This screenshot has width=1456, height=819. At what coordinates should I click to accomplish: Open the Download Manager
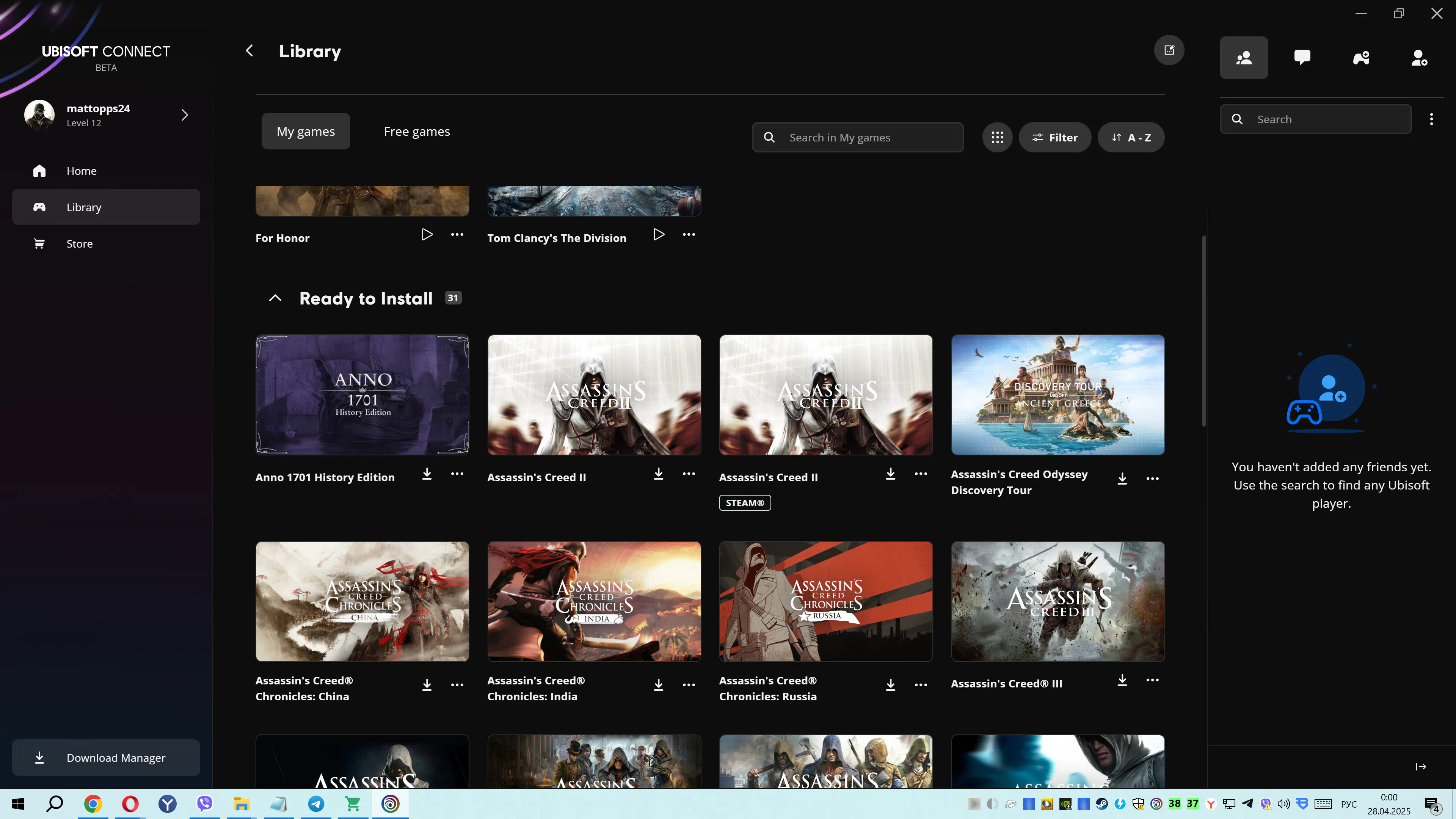click(106, 758)
